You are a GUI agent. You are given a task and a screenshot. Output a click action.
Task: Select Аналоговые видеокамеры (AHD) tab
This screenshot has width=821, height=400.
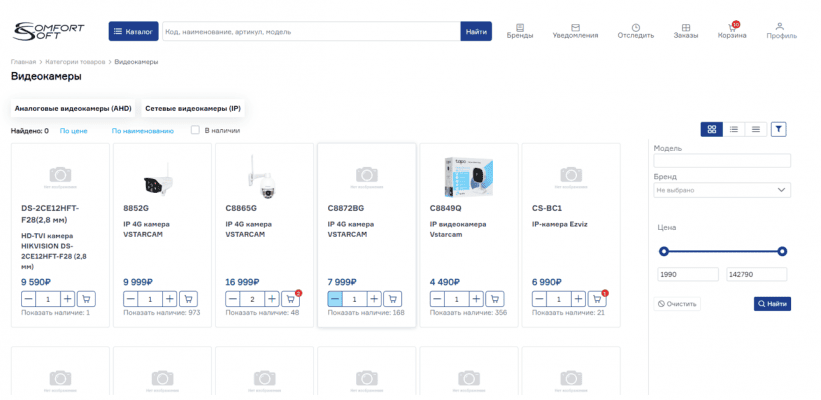coord(73,108)
